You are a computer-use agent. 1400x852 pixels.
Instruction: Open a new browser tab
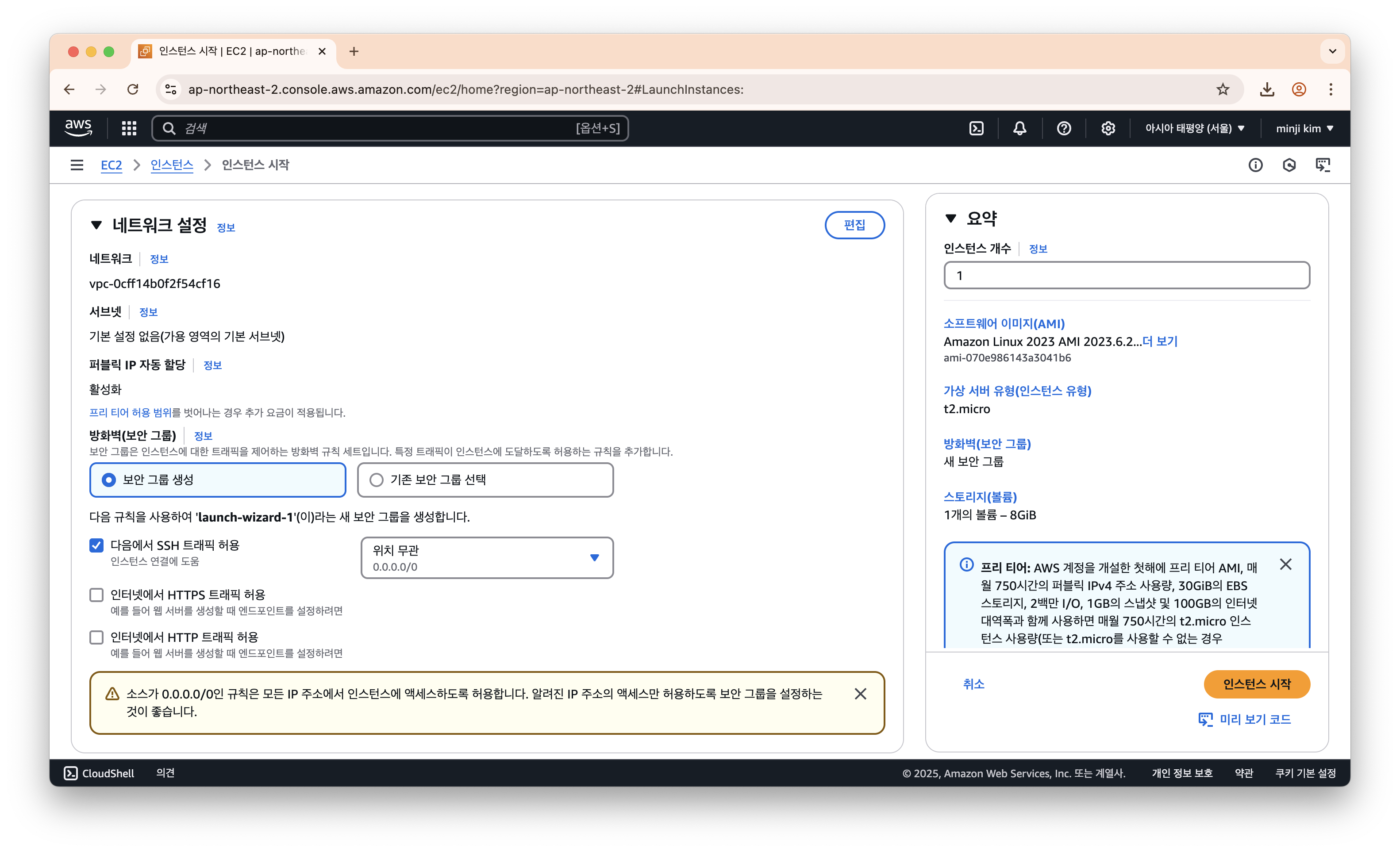click(354, 52)
